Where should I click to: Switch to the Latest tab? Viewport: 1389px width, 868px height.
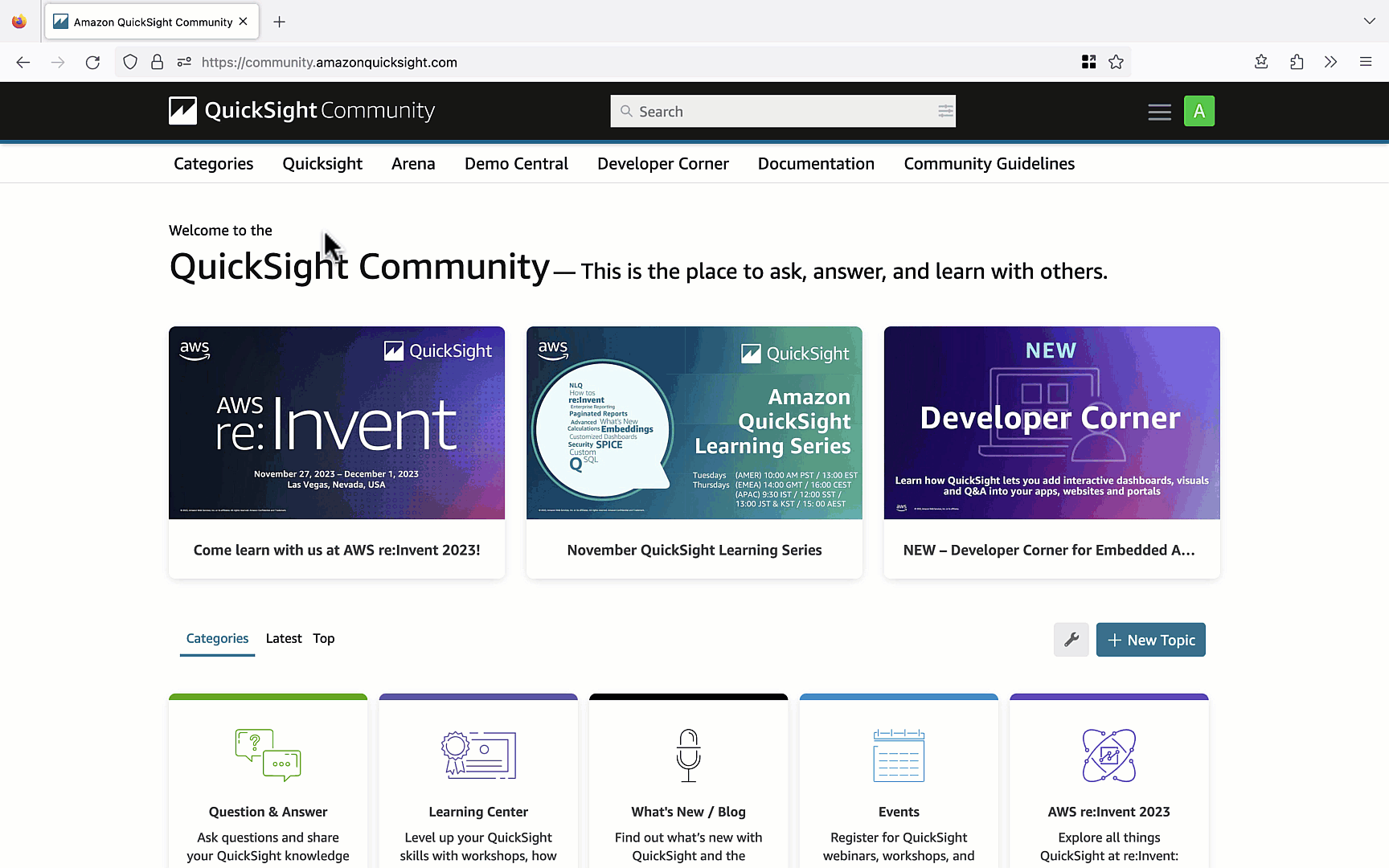(x=284, y=638)
